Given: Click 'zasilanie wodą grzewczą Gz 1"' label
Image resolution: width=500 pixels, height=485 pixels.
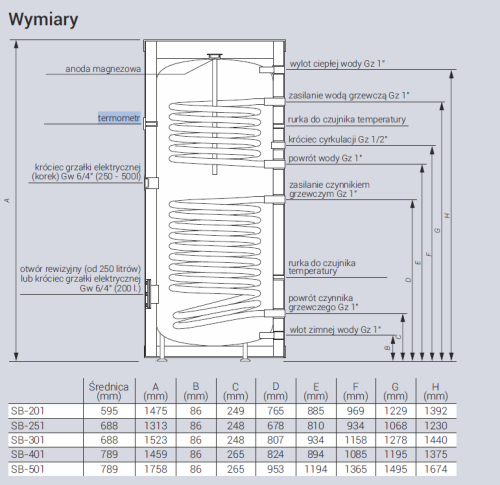Looking at the screenshot, I should click(349, 95).
